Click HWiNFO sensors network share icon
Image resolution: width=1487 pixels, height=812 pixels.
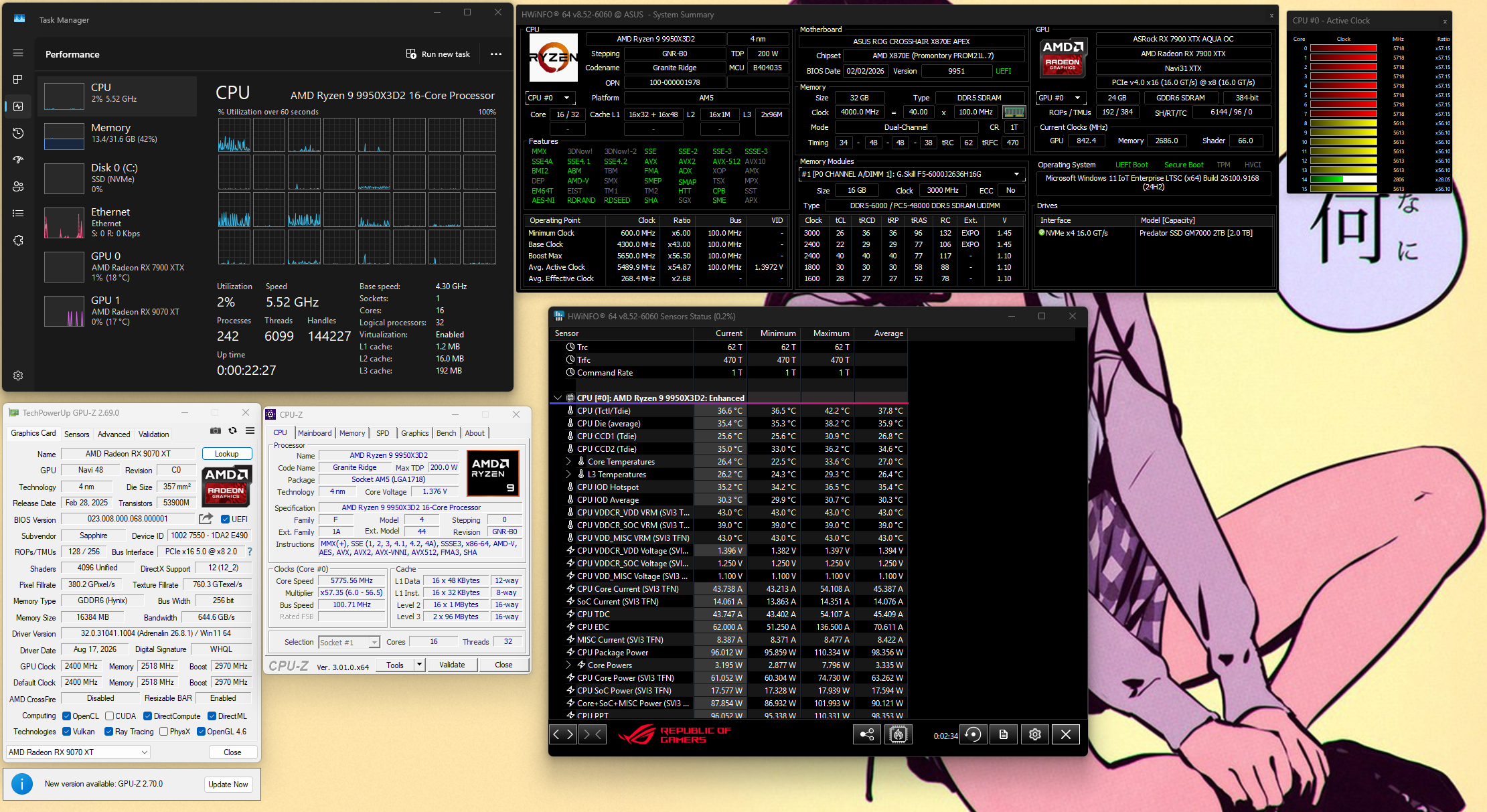pos(867,734)
